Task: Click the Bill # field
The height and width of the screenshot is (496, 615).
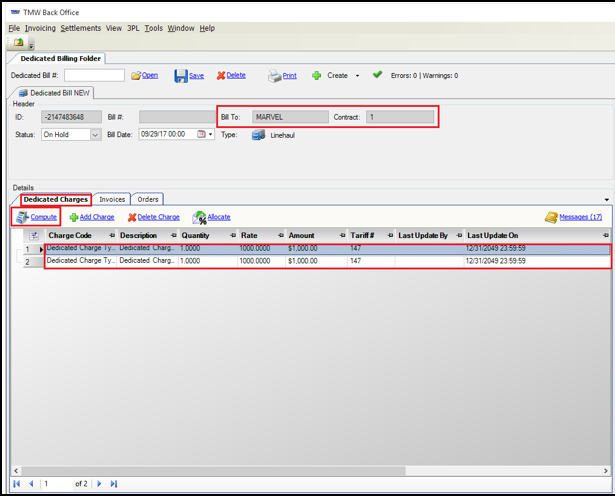Action: point(177,117)
